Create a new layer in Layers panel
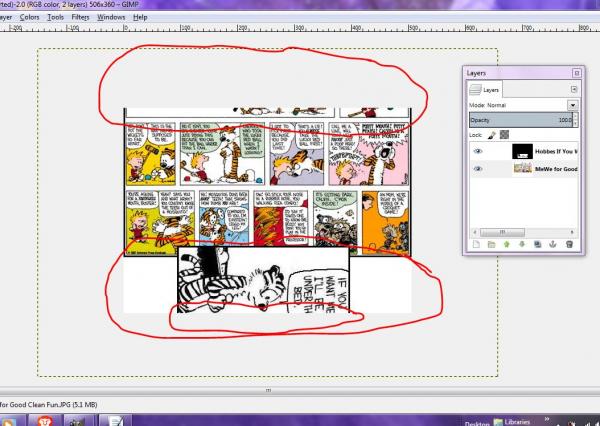Image resolution: width=600 pixels, height=426 pixels. [476, 244]
